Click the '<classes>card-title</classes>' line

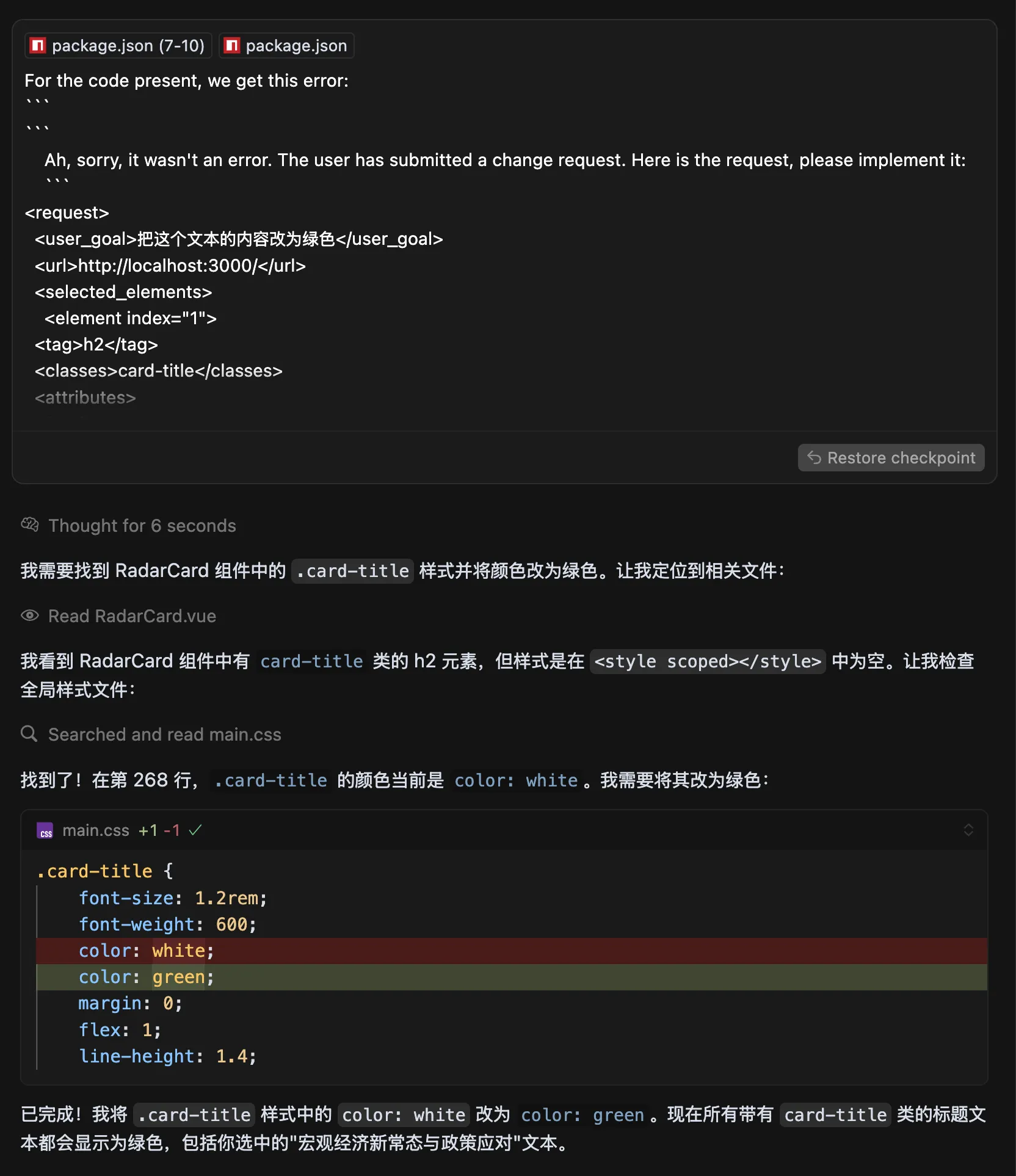coord(159,371)
